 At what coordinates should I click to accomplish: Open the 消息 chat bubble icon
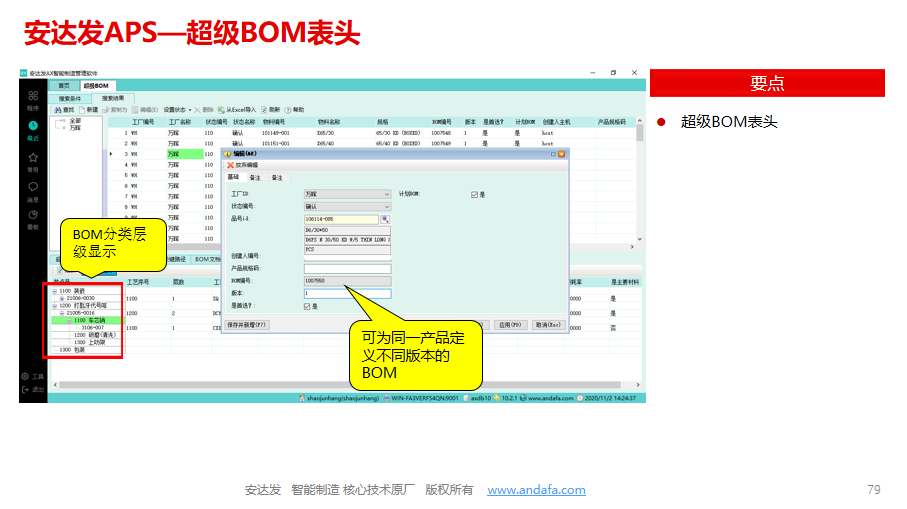pos(33,187)
